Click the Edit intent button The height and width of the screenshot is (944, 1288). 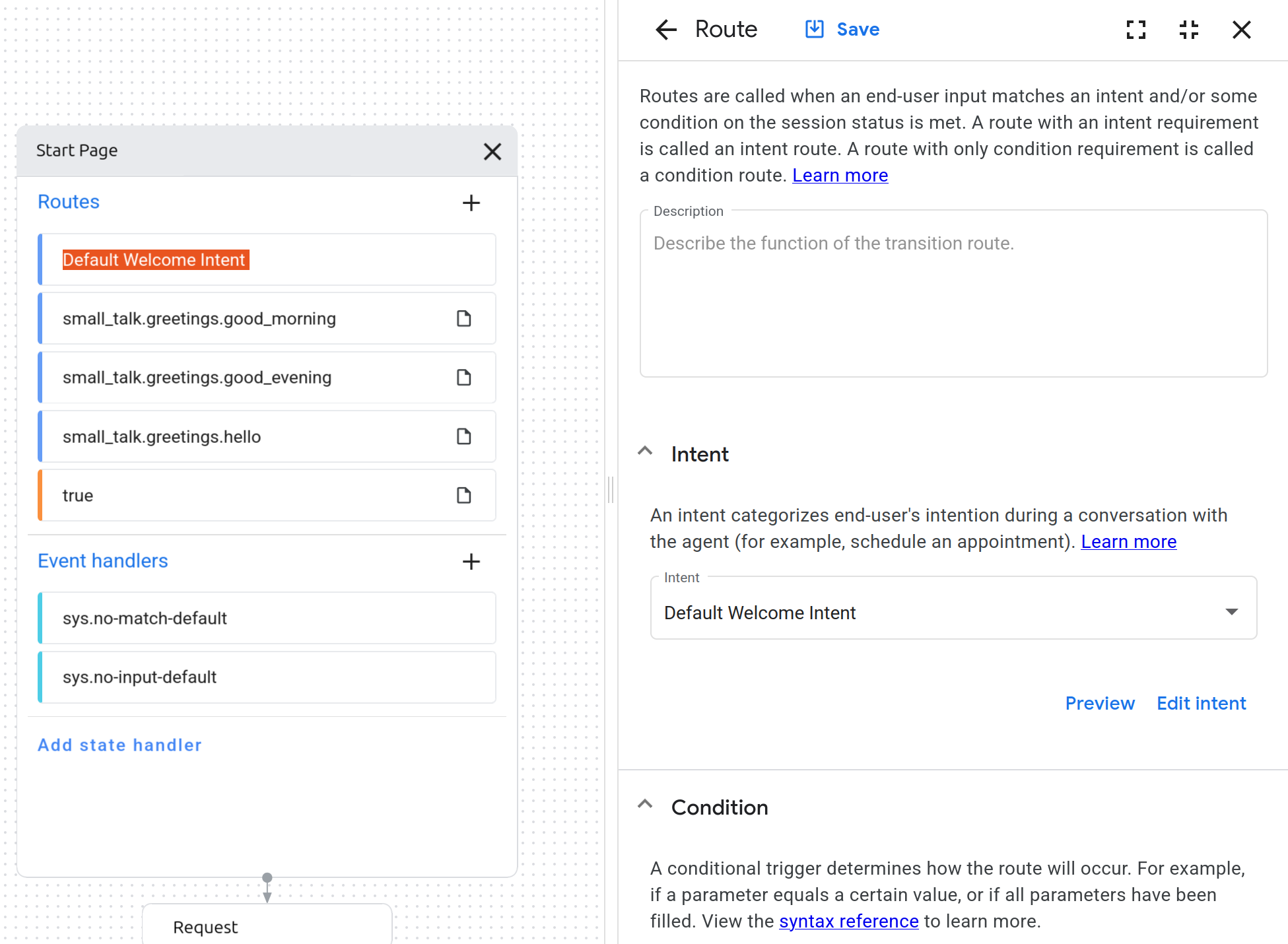[x=1201, y=704]
